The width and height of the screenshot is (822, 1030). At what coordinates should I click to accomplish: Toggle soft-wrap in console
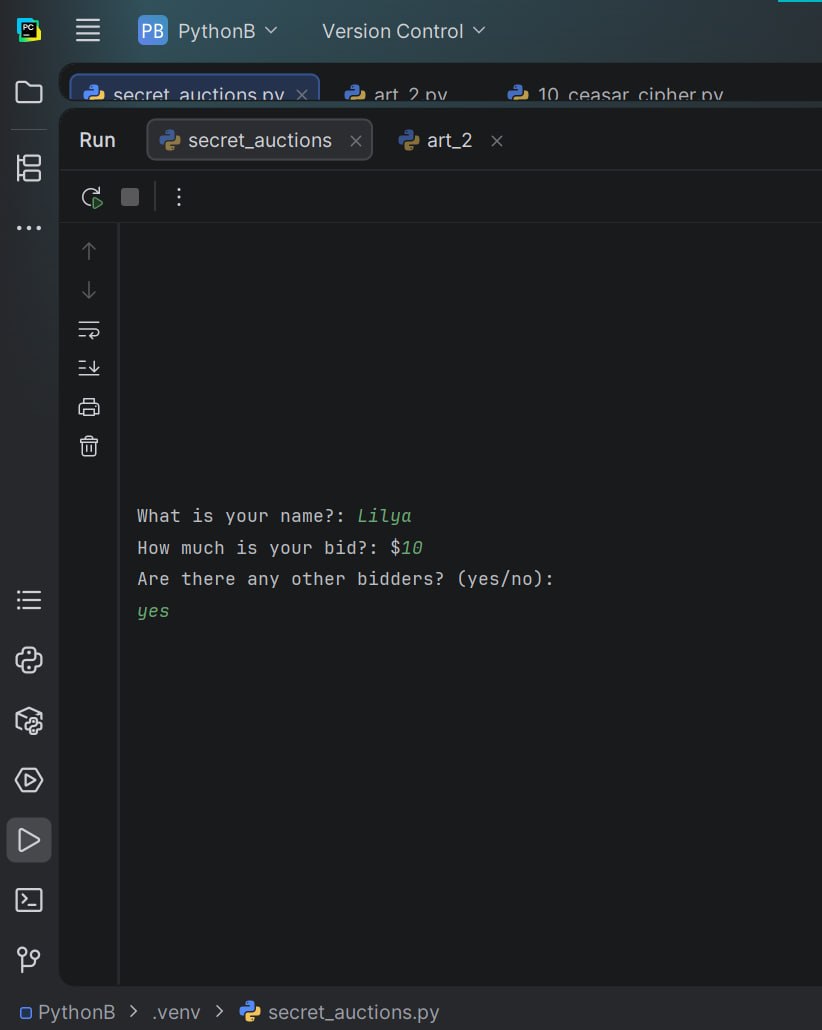(x=89, y=329)
